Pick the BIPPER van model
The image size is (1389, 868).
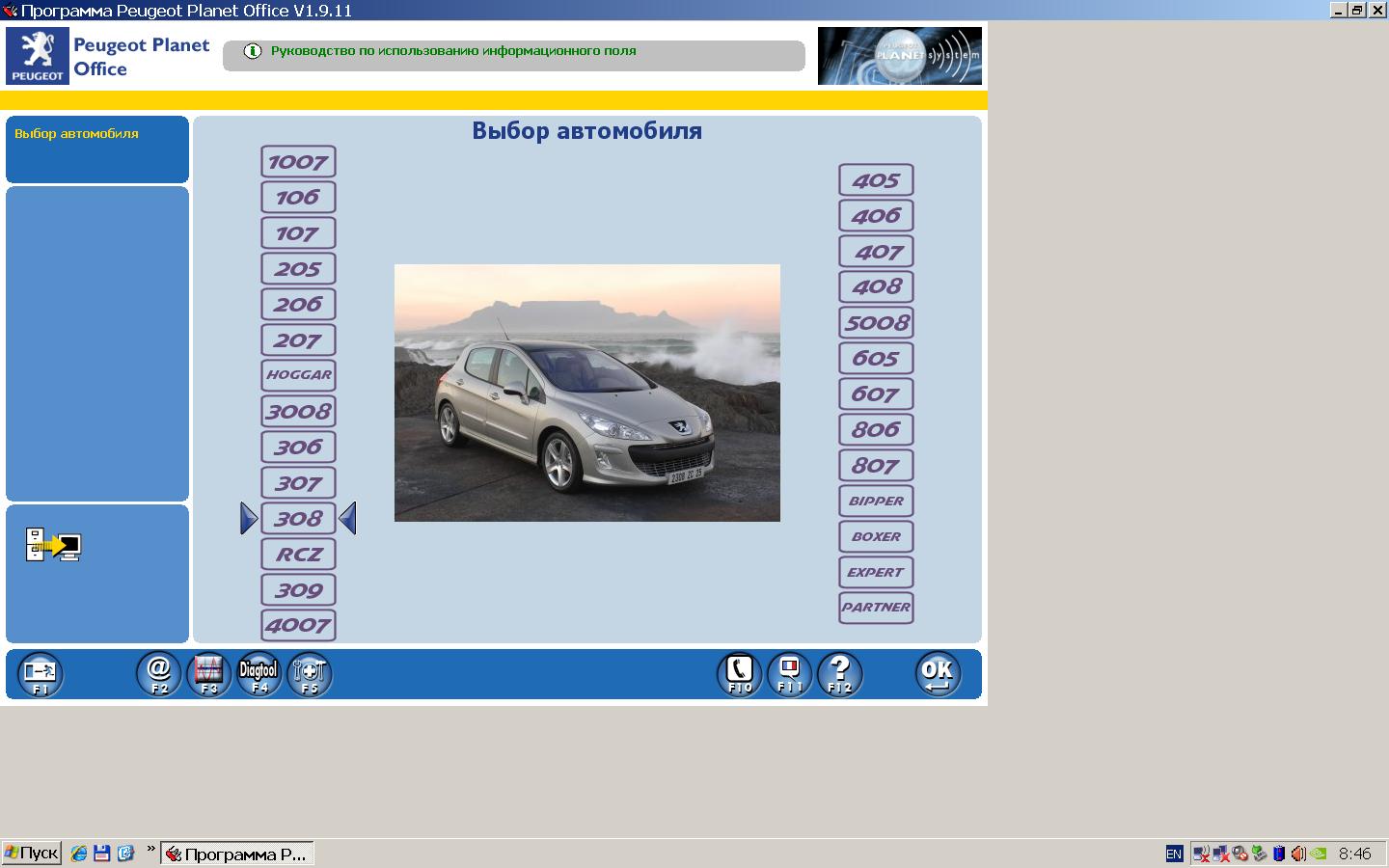876,502
